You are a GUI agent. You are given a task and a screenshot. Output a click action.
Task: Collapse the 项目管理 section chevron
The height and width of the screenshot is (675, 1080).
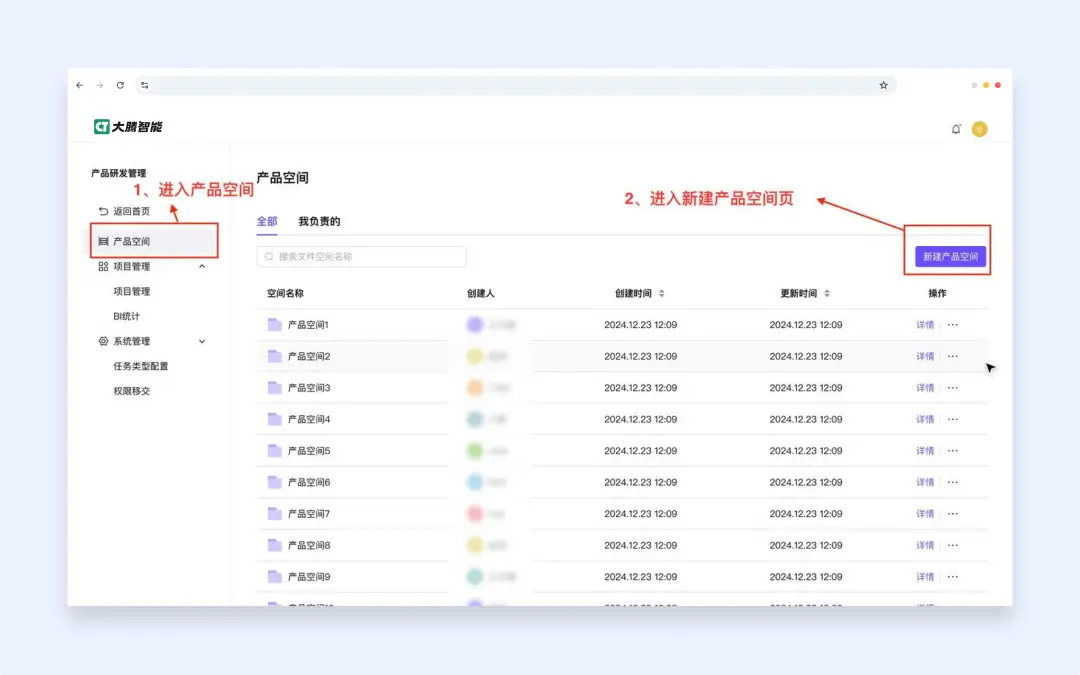pos(203,266)
